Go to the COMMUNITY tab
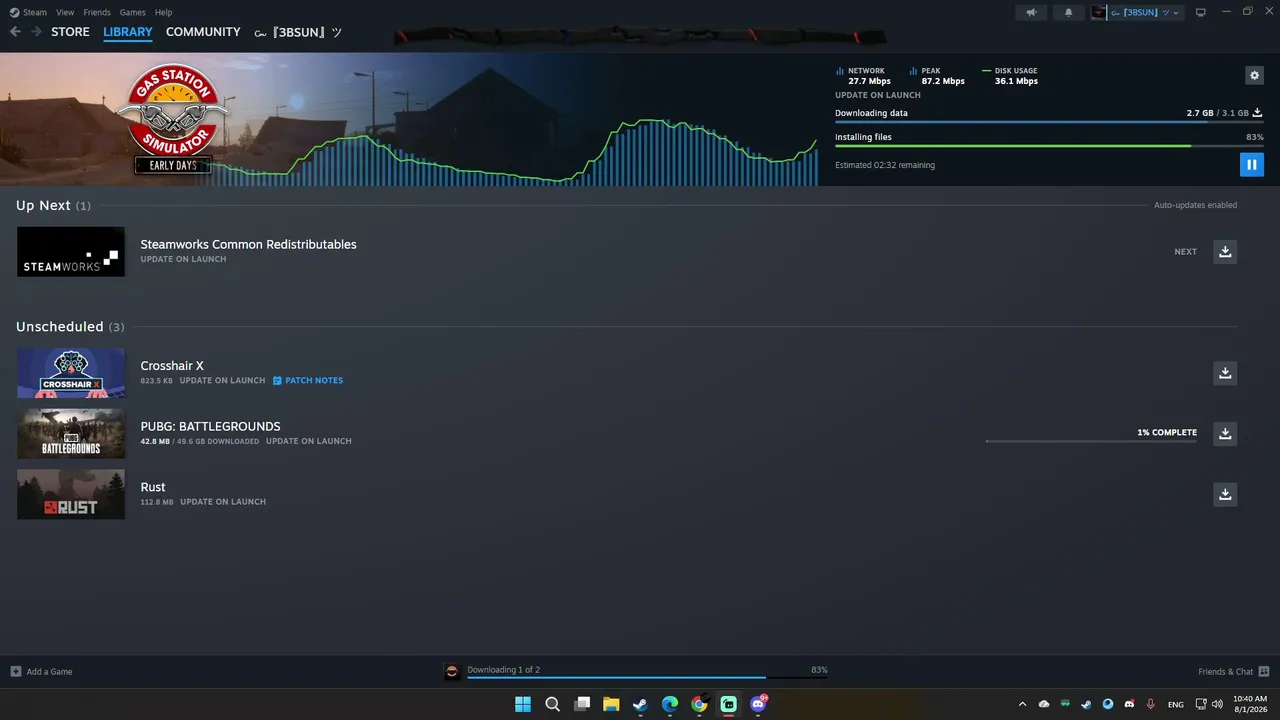The width and height of the screenshot is (1280, 720). coord(203,32)
